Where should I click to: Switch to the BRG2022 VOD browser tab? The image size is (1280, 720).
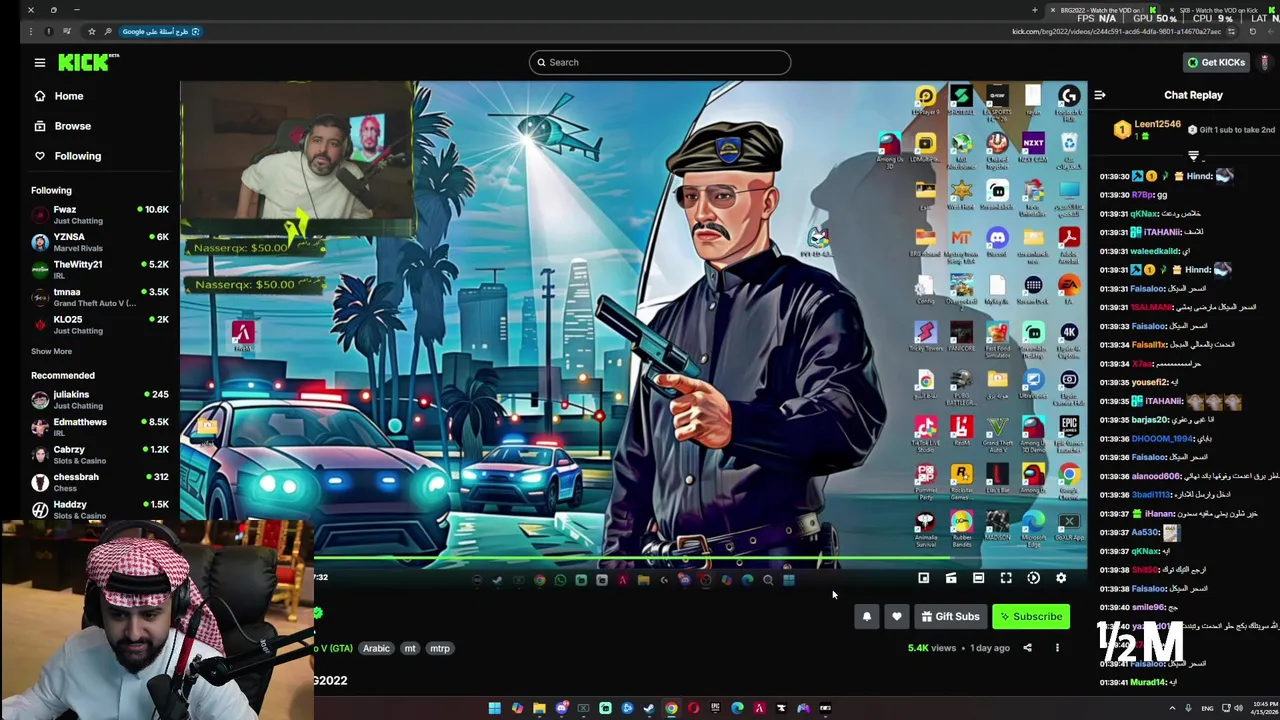click(x=1102, y=10)
